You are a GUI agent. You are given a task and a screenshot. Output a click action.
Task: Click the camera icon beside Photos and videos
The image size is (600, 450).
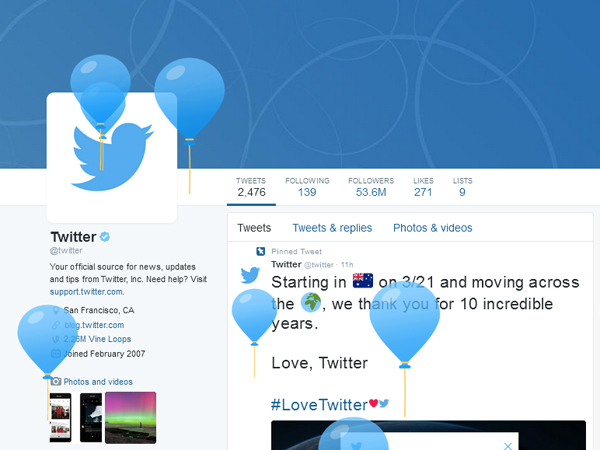pyautogui.click(x=56, y=382)
